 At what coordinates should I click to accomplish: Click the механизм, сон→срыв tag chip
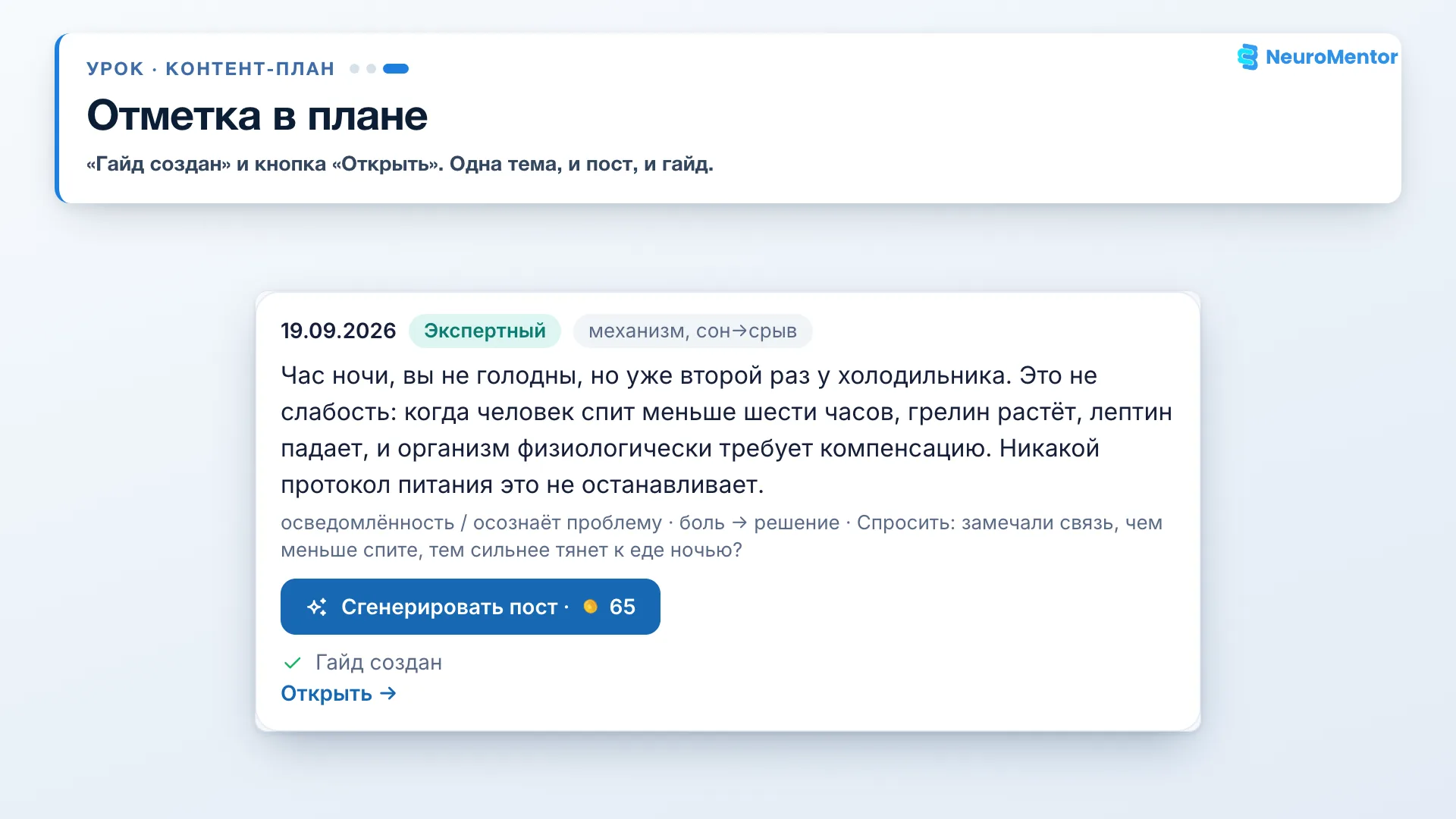pyautogui.click(x=692, y=331)
